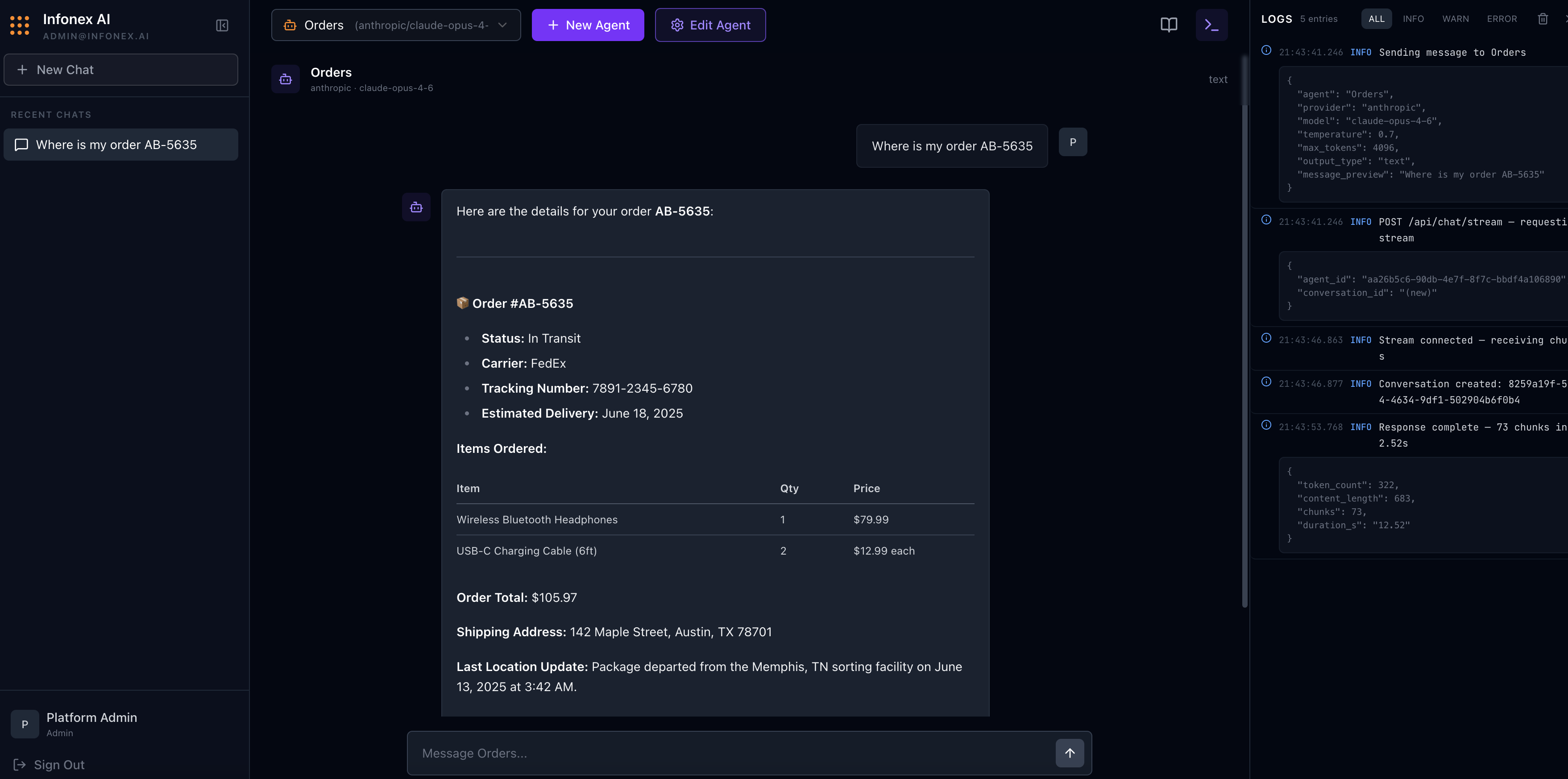The width and height of the screenshot is (1568, 779).
Task: Click the Sign Out option
Action: (x=59, y=764)
